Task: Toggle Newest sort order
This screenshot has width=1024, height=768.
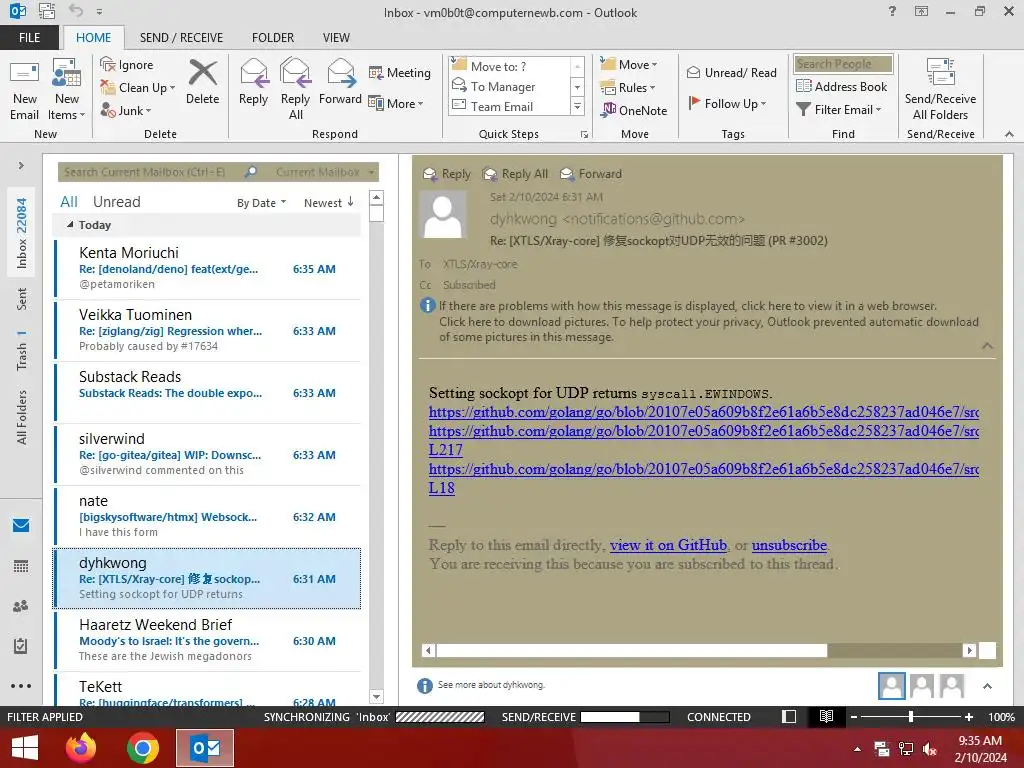Action: tap(328, 202)
